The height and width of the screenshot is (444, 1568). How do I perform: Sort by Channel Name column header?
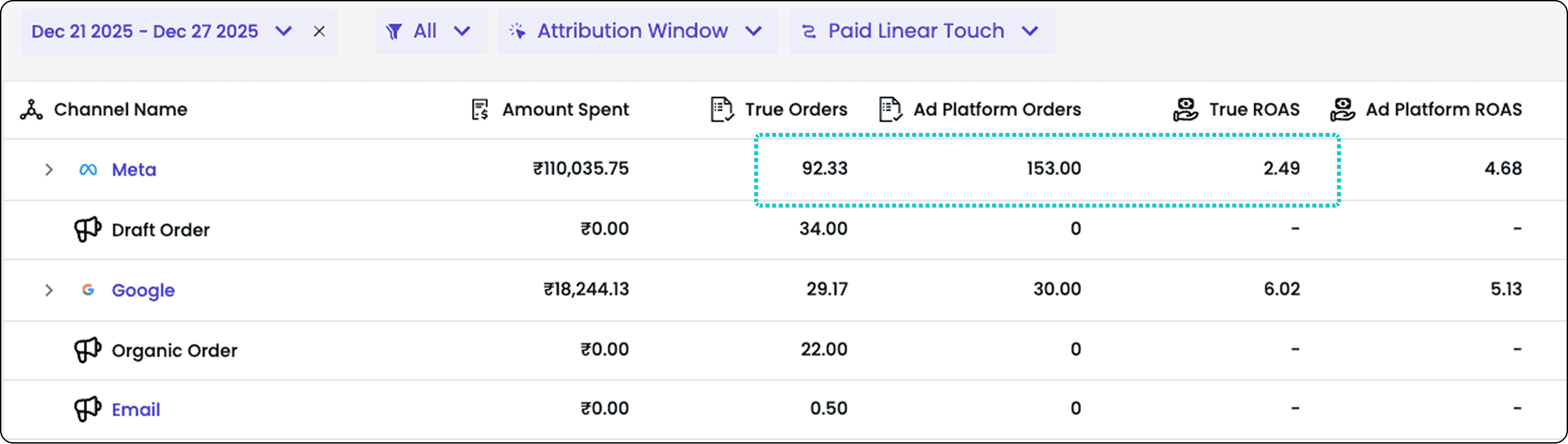pos(121,109)
